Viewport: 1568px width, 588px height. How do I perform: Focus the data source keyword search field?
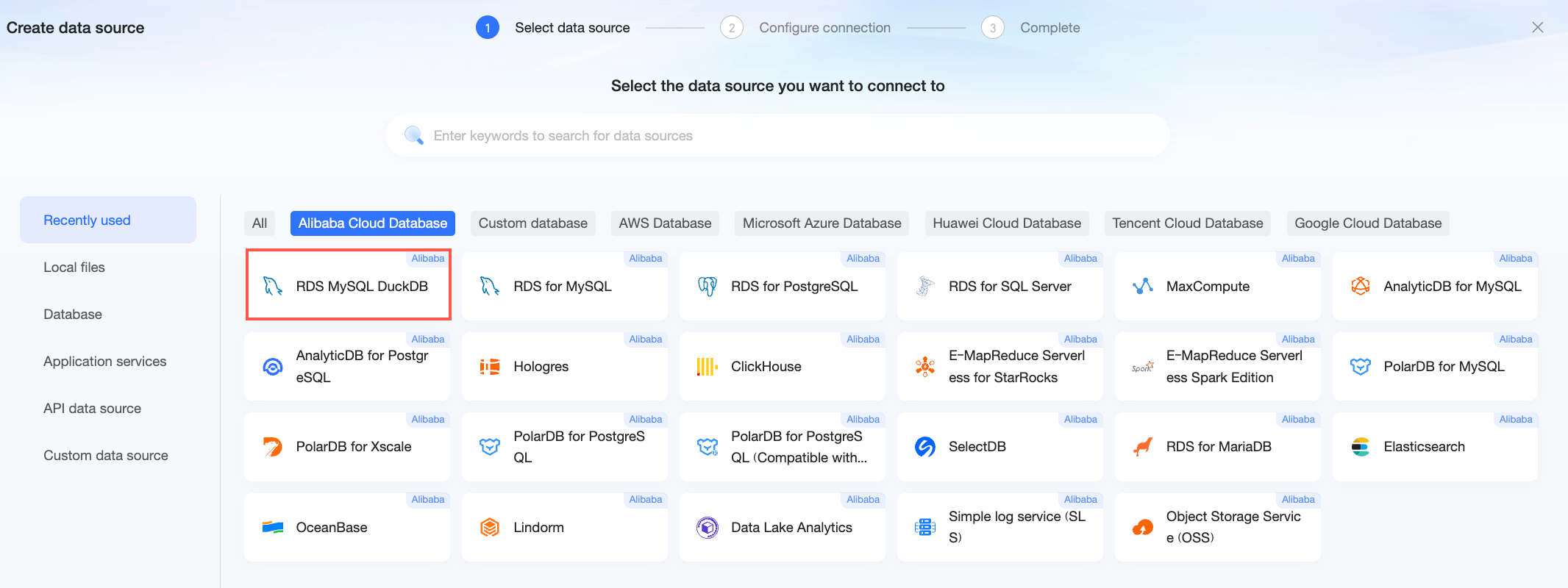point(778,135)
